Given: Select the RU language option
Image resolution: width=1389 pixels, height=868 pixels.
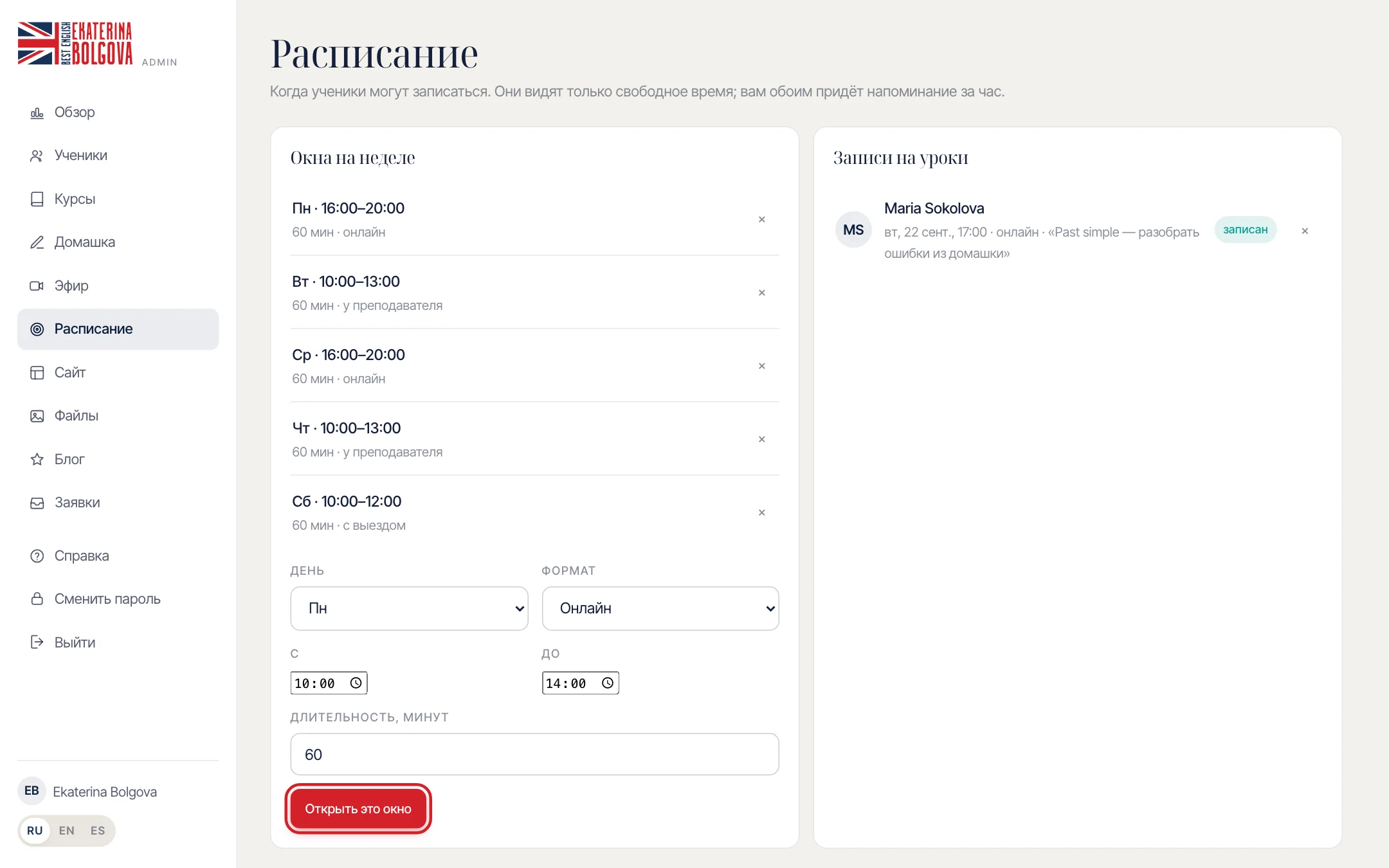Looking at the screenshot, I should click(35, 830).
